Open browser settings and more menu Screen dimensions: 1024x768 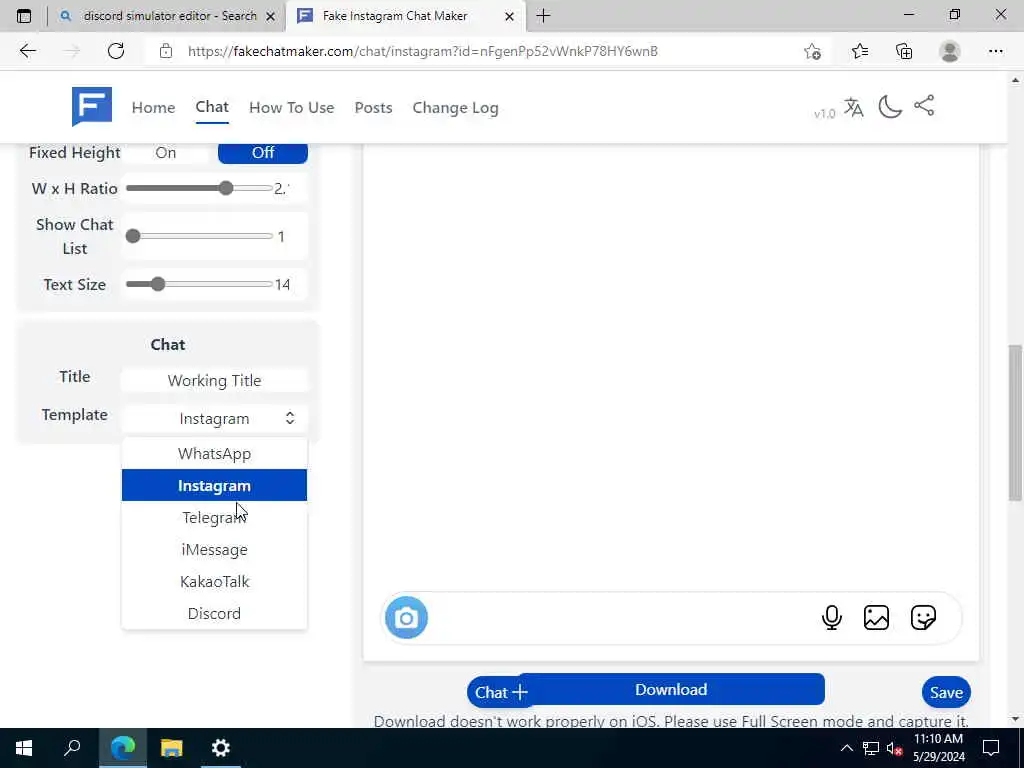click(x=995, y=51)
